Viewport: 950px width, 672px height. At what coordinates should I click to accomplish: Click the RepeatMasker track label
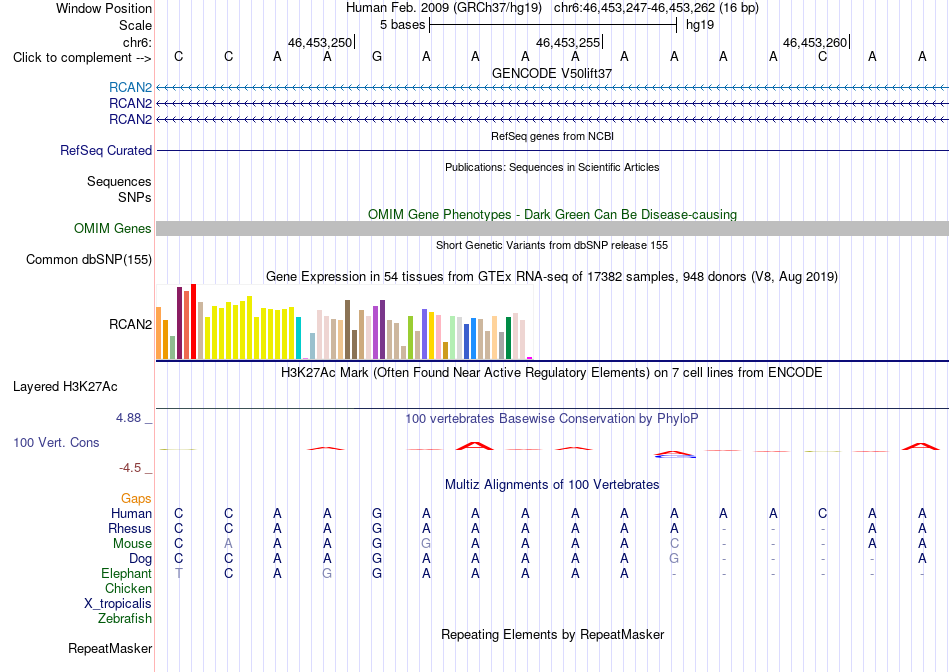click(x=110, y=648)
